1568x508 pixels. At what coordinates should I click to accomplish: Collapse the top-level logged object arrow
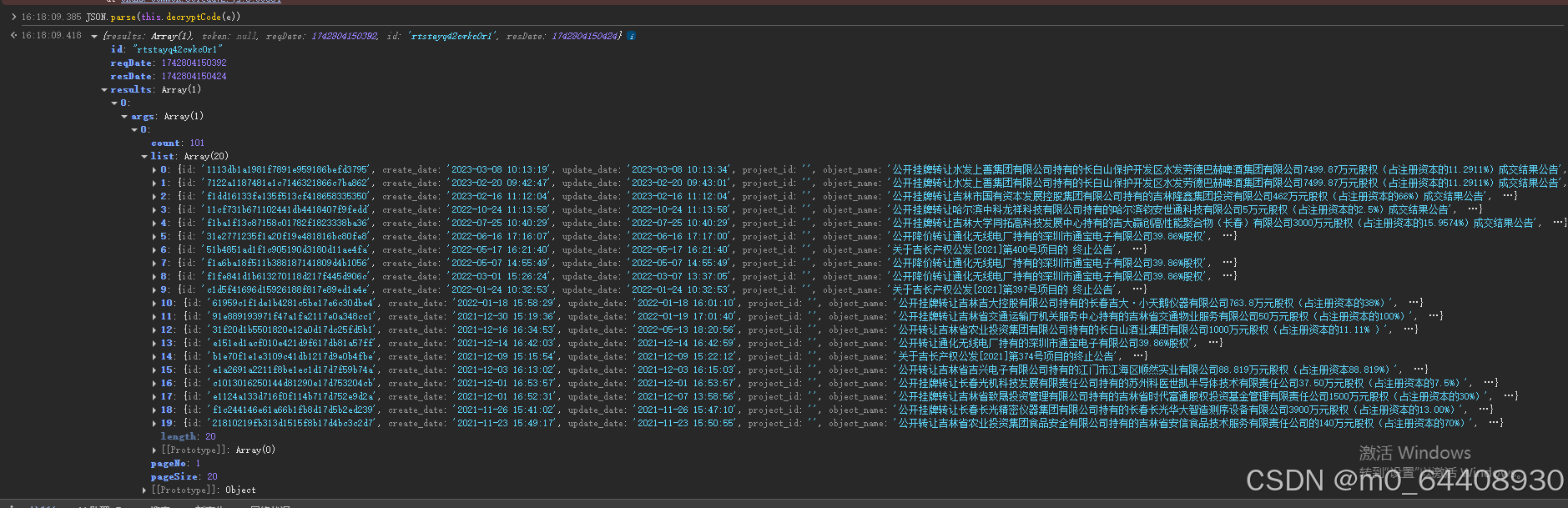[94, 37]
